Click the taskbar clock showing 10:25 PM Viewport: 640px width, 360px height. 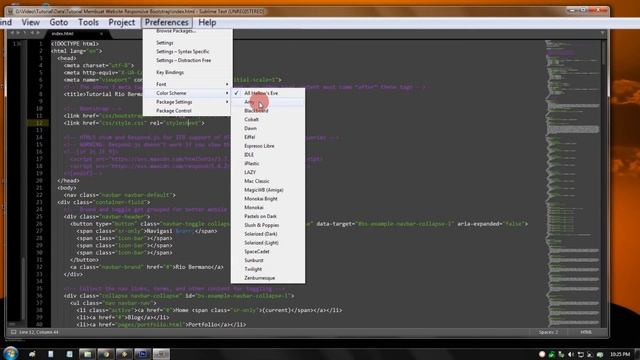[620, 354]
